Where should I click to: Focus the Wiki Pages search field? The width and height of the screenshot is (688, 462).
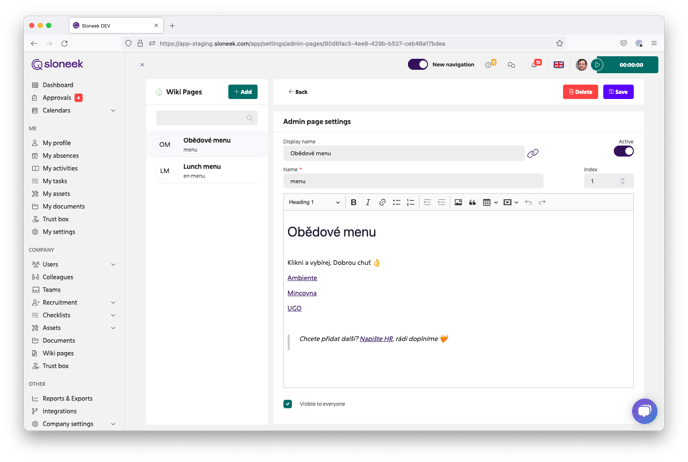tap(207, 118)
